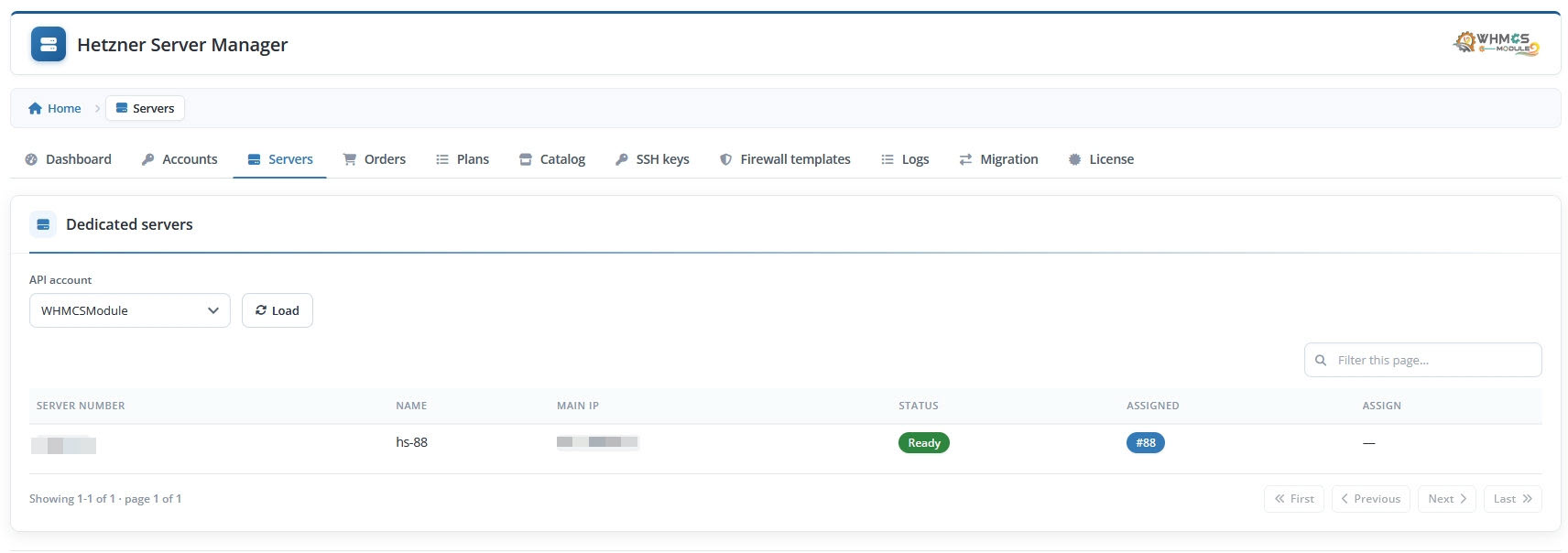Click the Last page button
The image size is (1568, 553).
tap(1513, 499)
